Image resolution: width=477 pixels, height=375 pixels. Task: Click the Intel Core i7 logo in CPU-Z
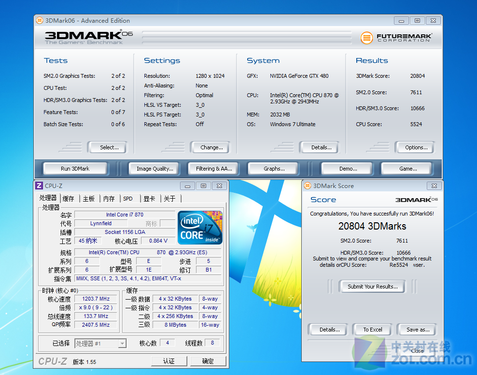click(200, 227)
